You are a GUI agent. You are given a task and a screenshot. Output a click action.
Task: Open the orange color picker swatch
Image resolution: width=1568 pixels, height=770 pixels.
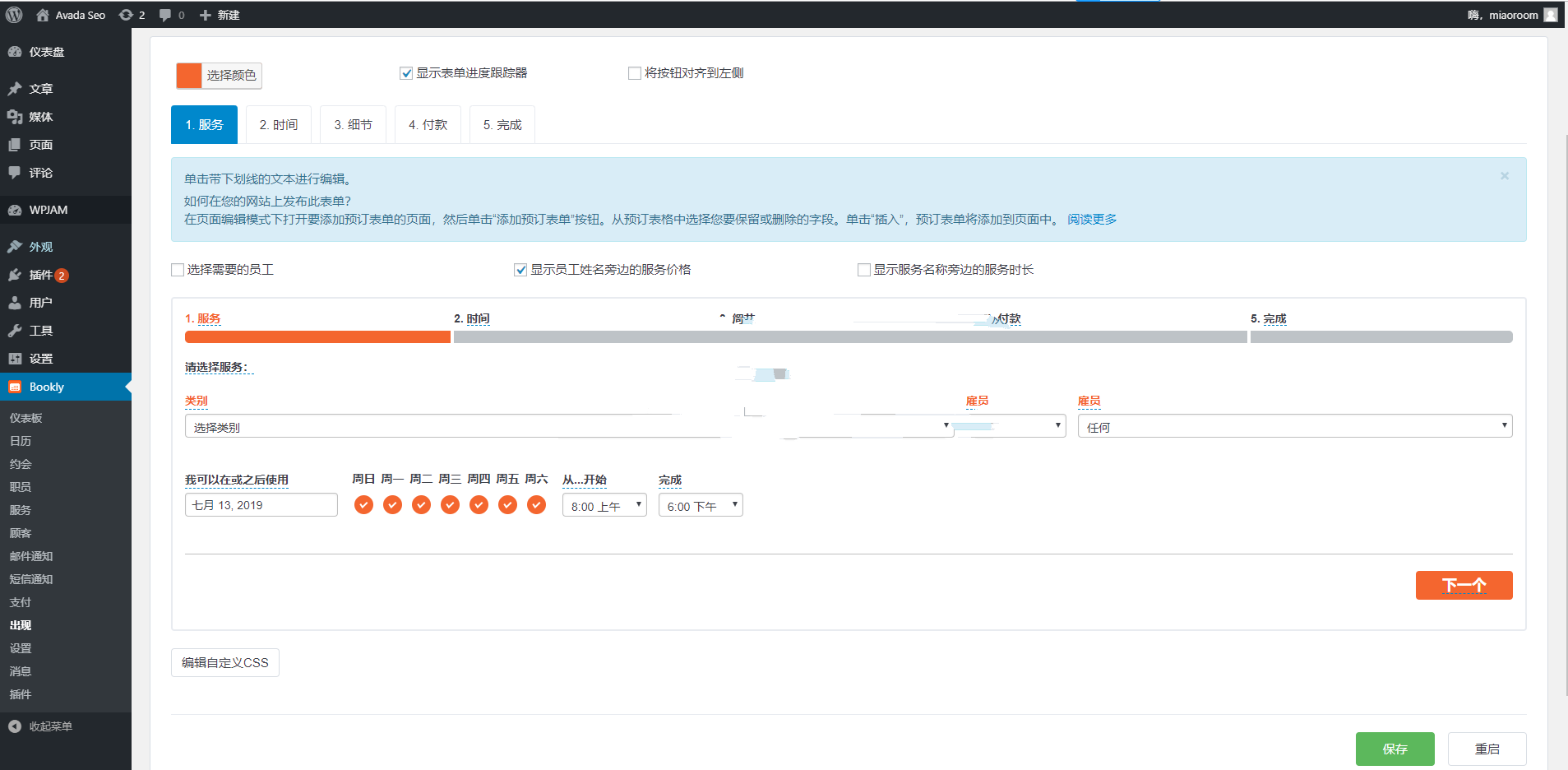point(189,76)
